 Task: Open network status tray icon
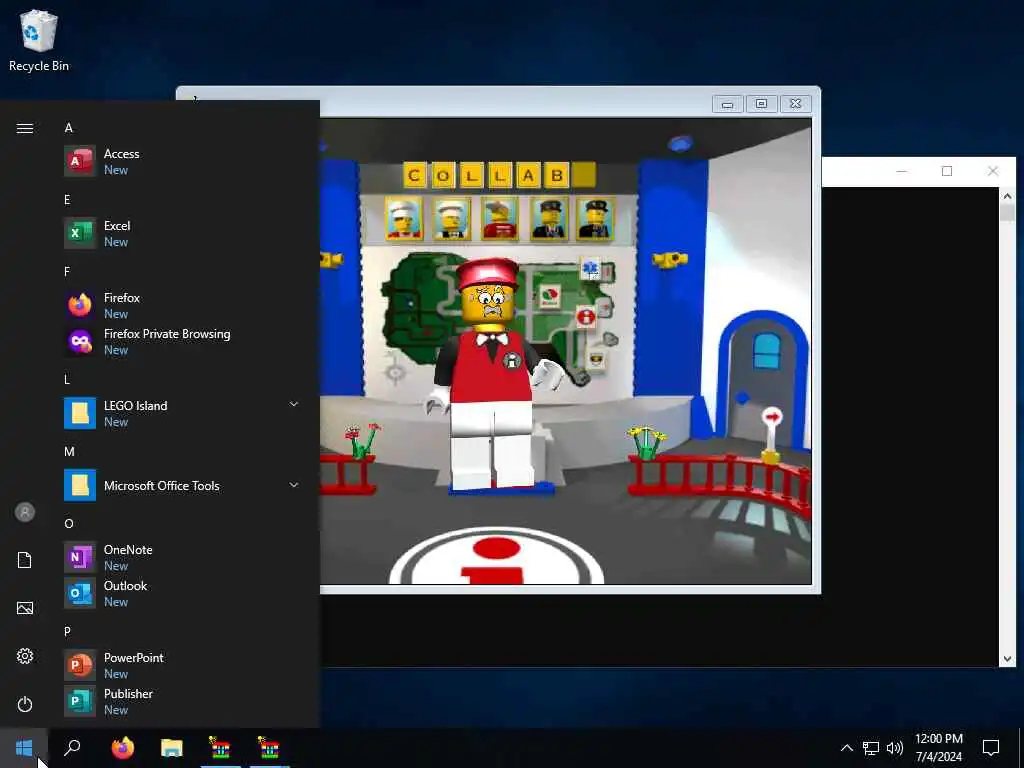(x=871, y=748)
